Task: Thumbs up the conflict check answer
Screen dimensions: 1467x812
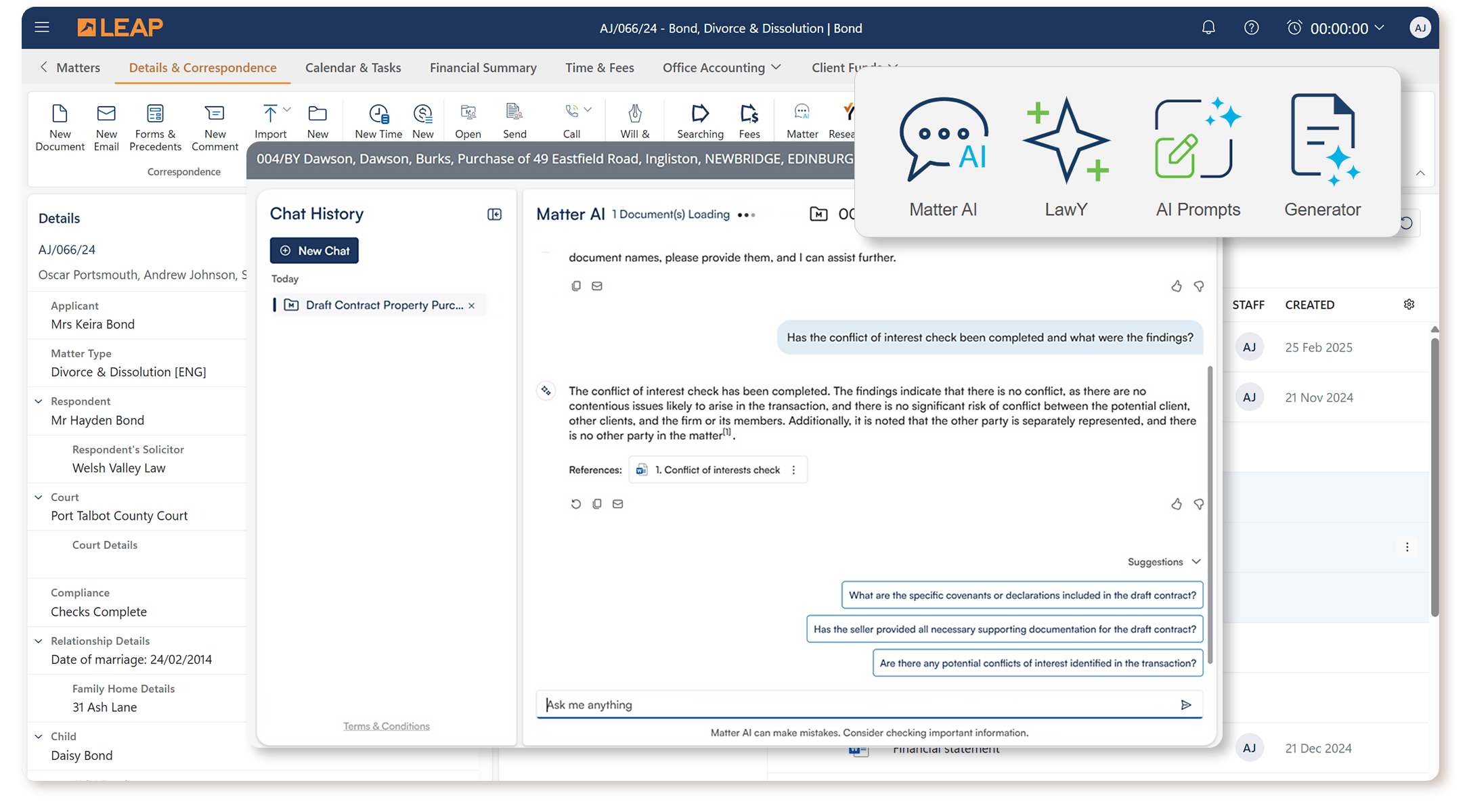Action: click(1177, 504)
